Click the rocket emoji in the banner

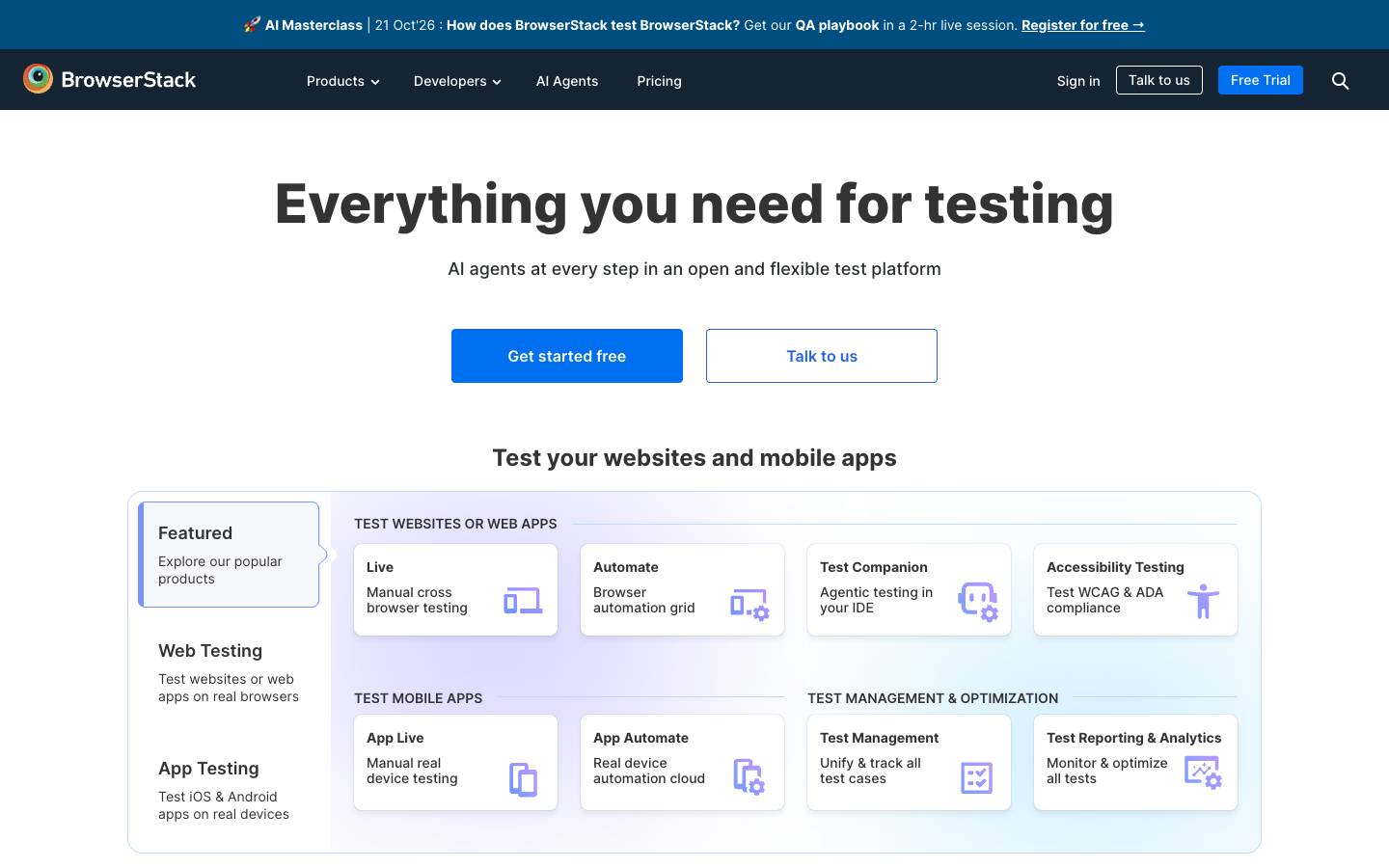coord(252,25)
